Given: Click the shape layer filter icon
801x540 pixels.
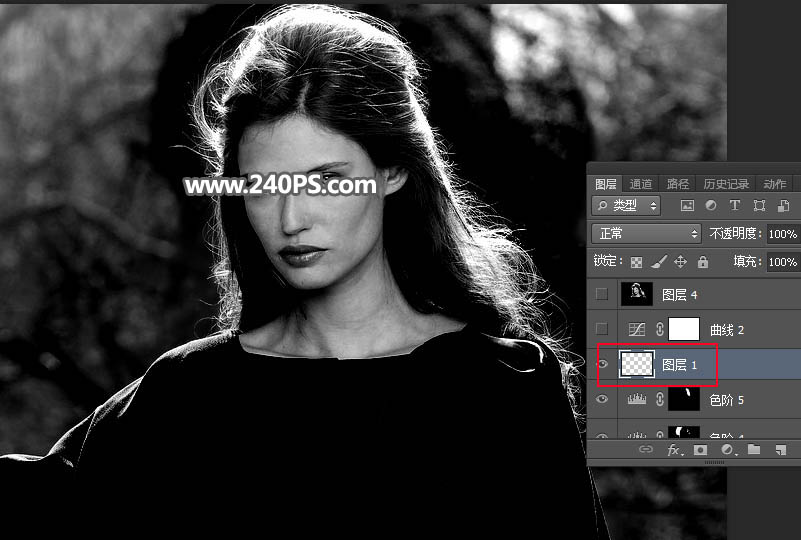Looking at the screenshot, I should coord(759,205).
